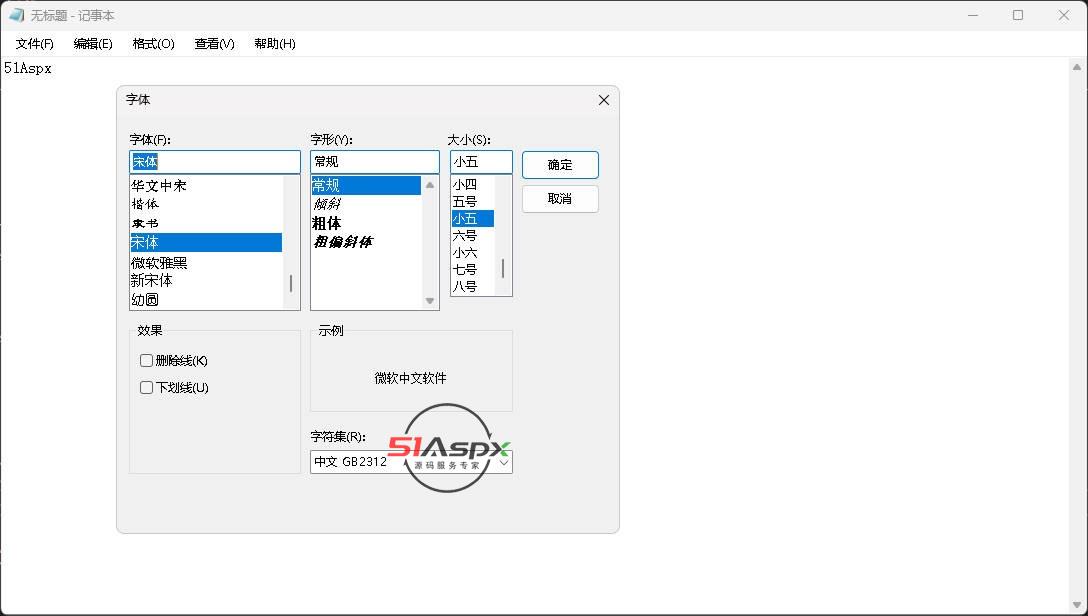Select size 八号 in list
This screenshot has height=616, width=1088.
(x=473, y=286)
